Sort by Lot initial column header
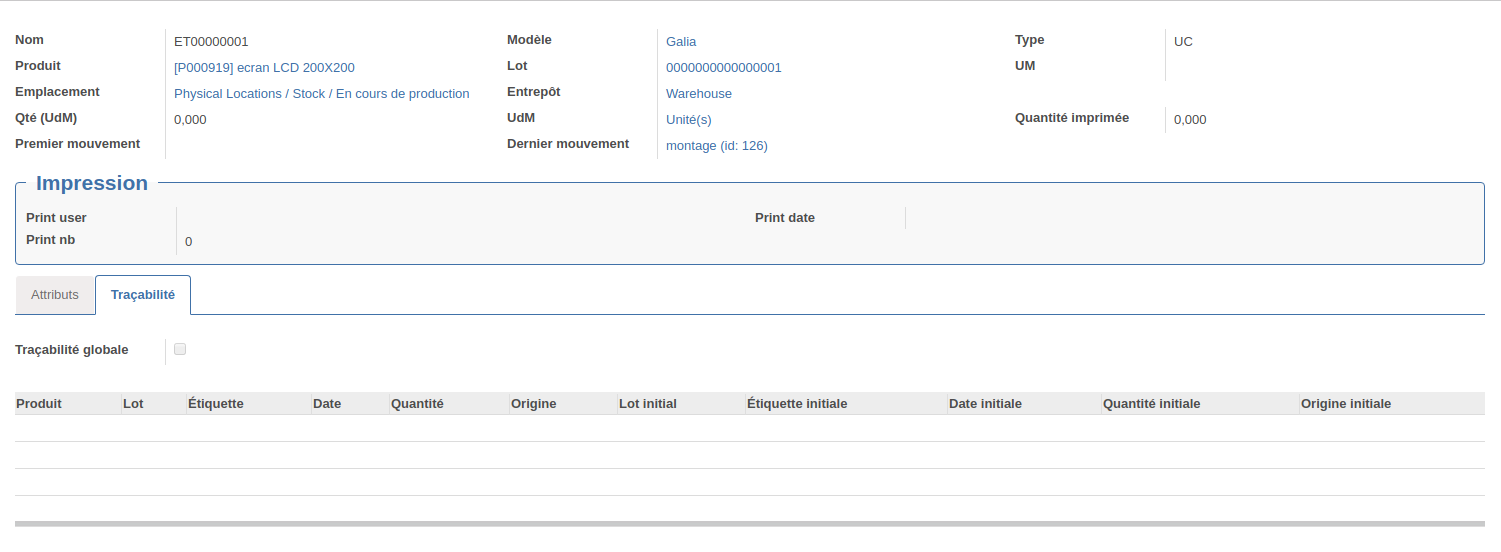 coord(681,404)
